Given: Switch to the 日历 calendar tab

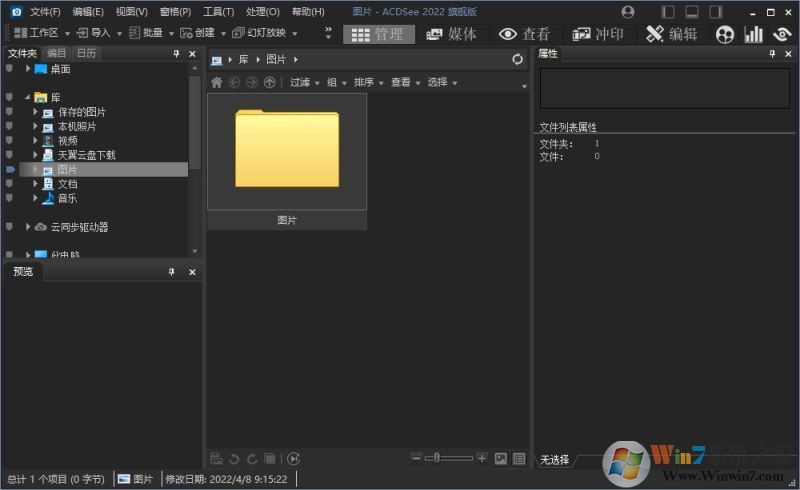Looking at the screenshot, I should click(86, 53).
